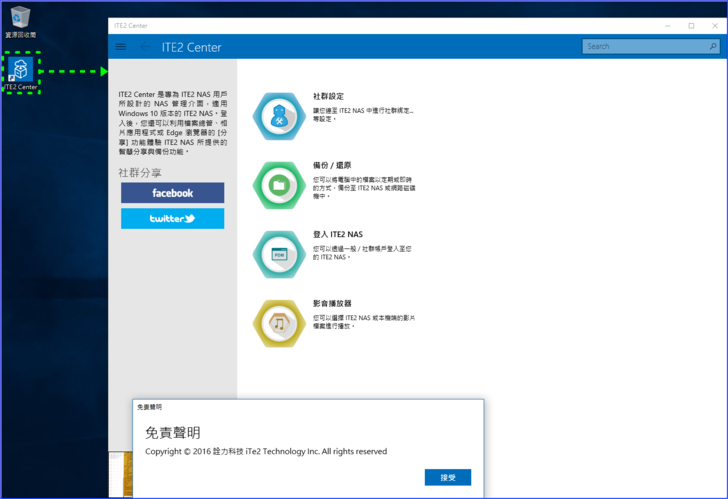Click the search magnifier icon
The image size is (728, 499).
710,46
